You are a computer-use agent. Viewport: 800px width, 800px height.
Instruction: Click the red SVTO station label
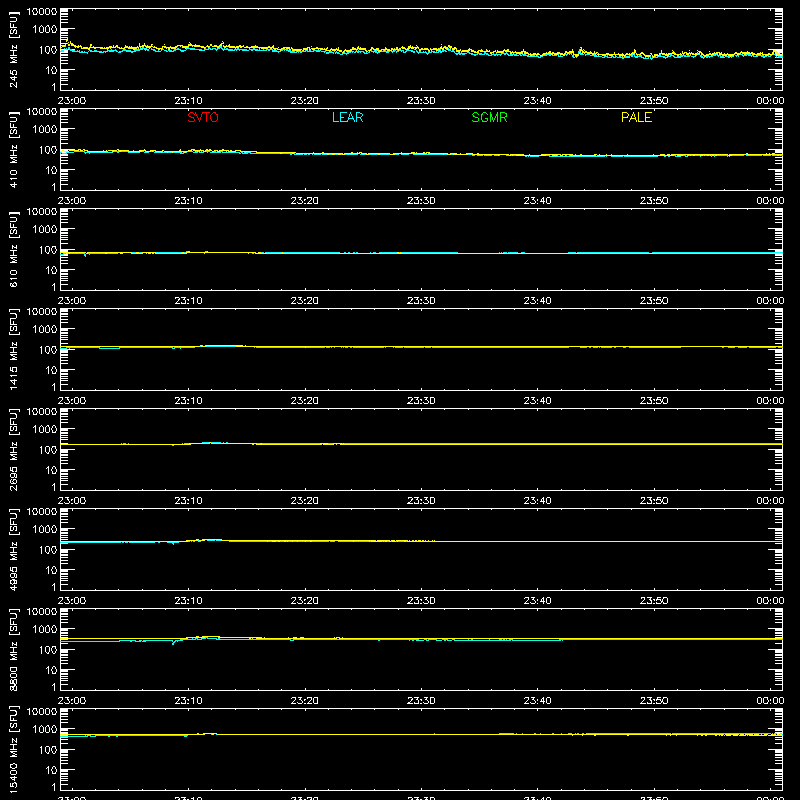pyautogui.click(x=203, y=117)
